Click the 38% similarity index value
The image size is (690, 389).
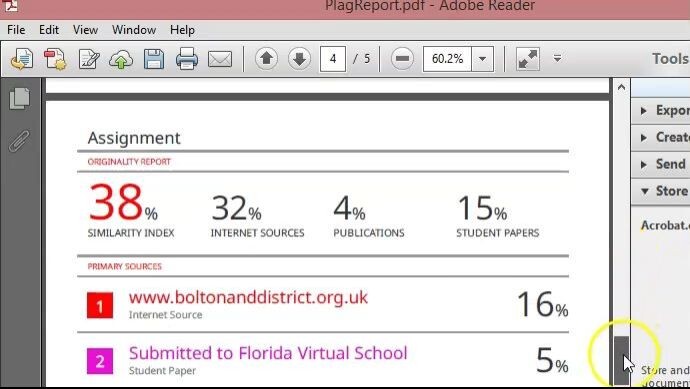tap(123, 202)
